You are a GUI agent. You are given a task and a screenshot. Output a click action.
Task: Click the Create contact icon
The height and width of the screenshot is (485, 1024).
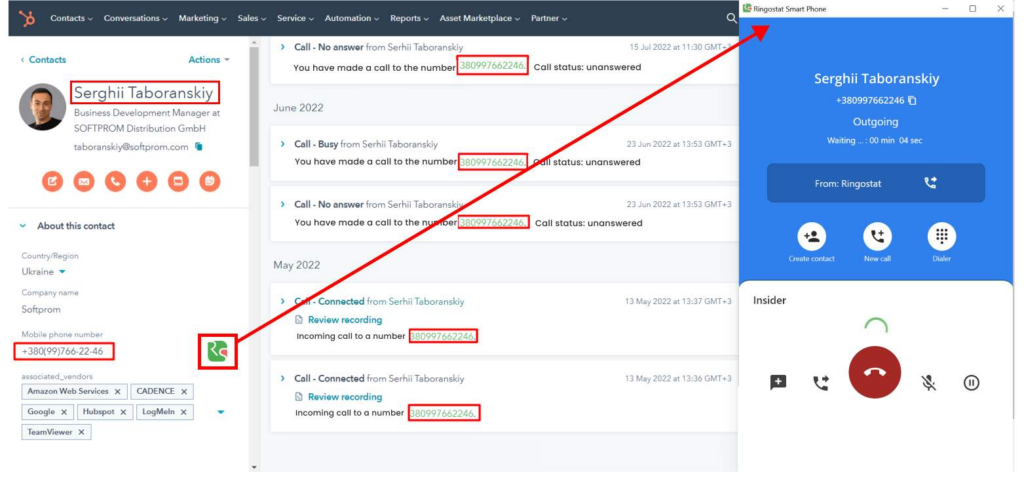pyautogui.click(x=812, y=236)
